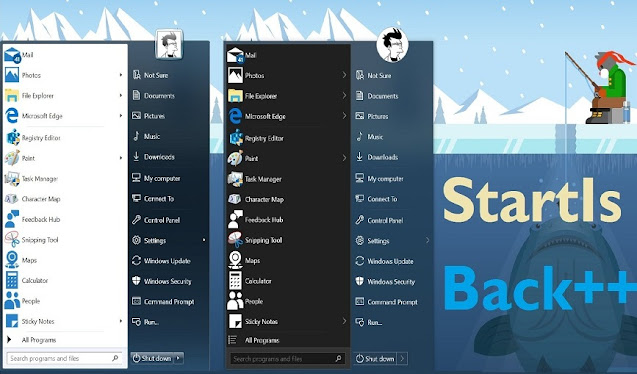Image resolution: width=637 pixels, height=374 pixels.
Task: Expand the Microsoft Edge arrow in the light menu
Action: (x=121, y=116)
